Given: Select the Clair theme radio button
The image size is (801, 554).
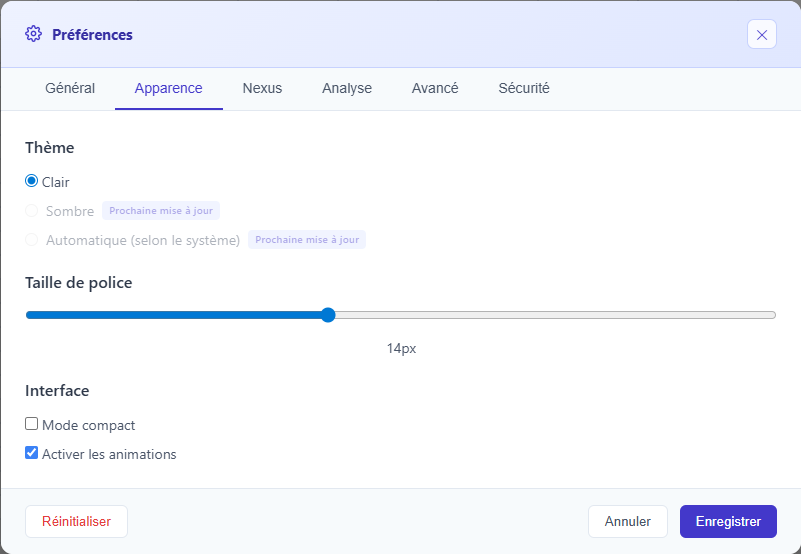Looking at the screenshot, I should [x=32, y=182].
